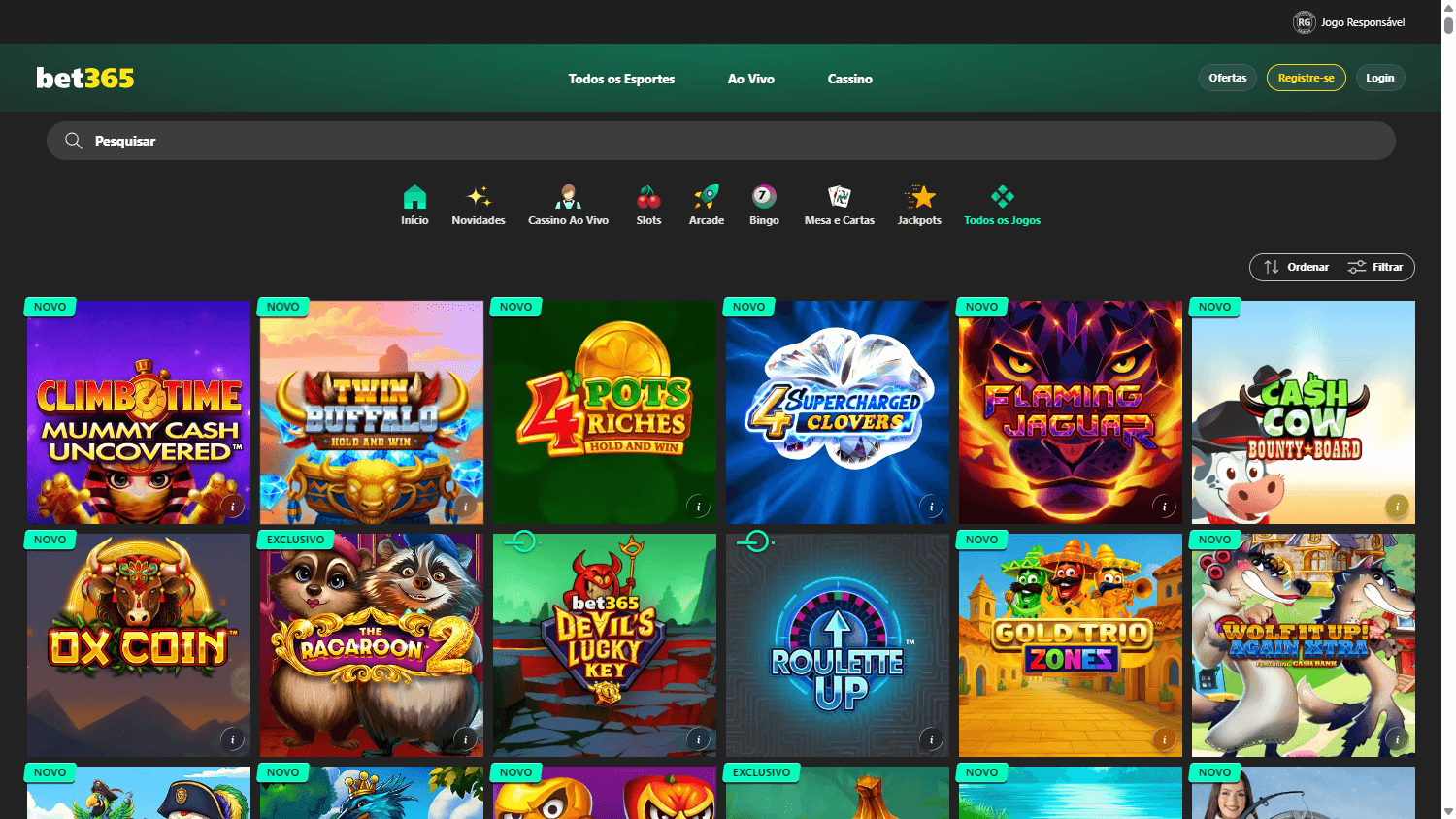The height and width of the screenshot is (819, 1456).
Task: Launch Roulette Up game
Action: (x=838, y=645)
